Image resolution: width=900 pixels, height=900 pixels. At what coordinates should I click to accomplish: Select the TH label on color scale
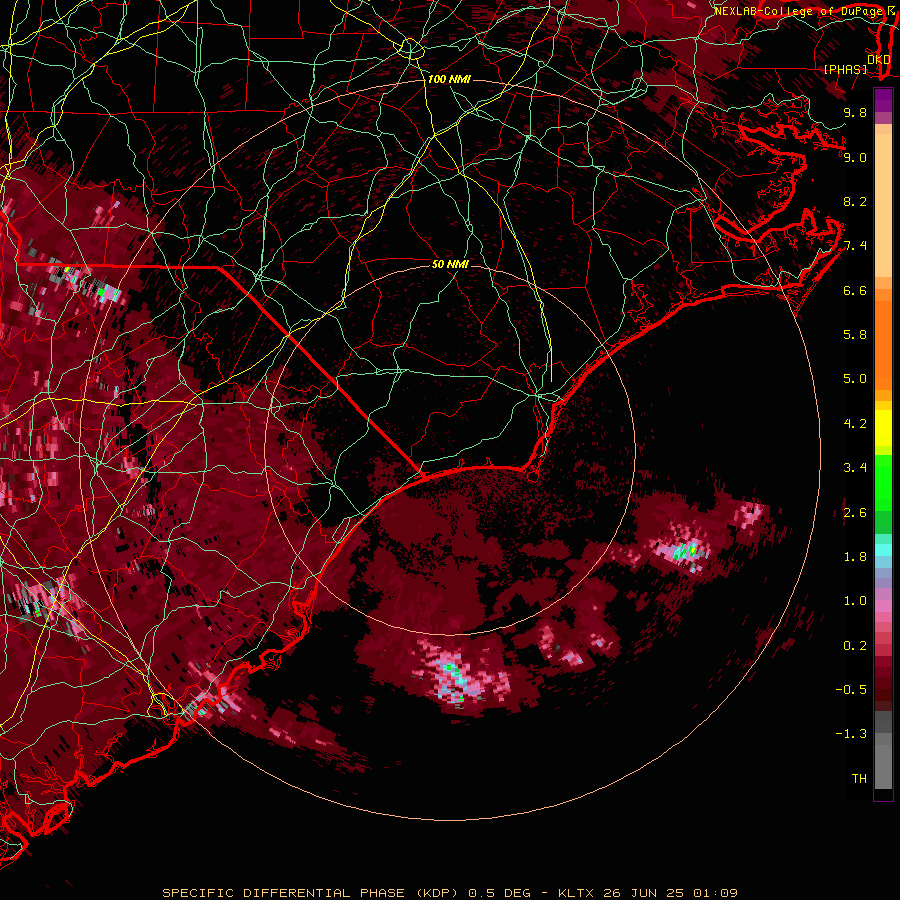859,779
